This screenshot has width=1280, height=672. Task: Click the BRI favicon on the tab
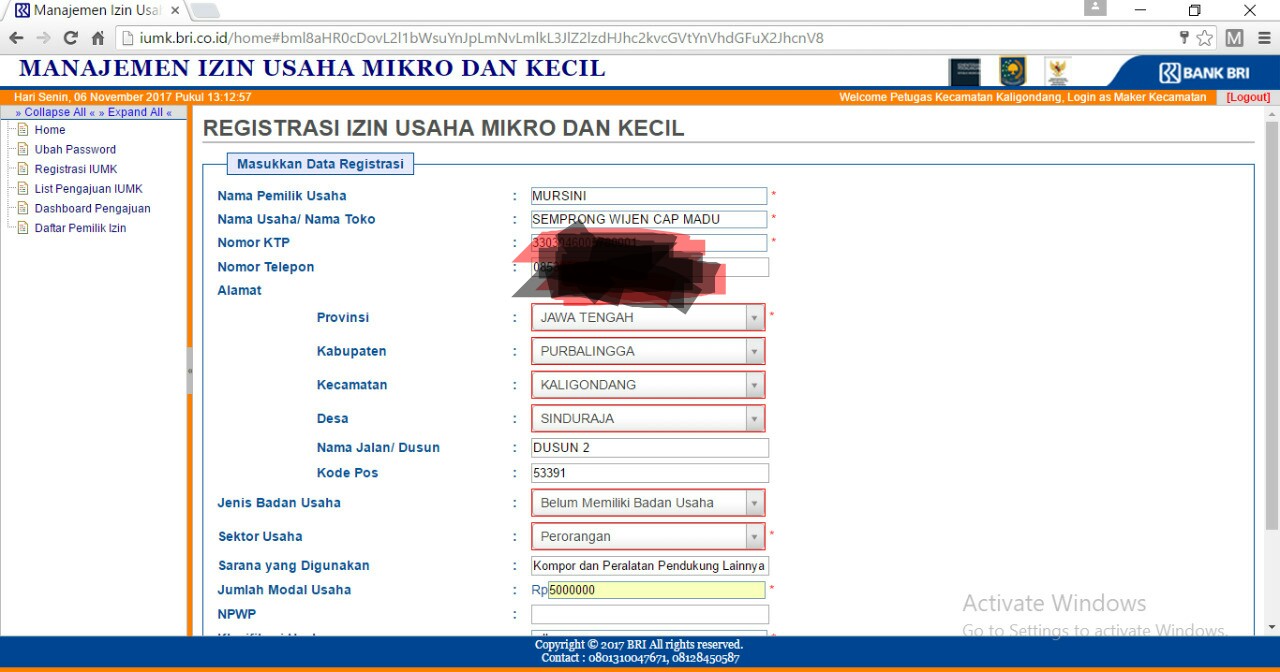click(22, 10)
